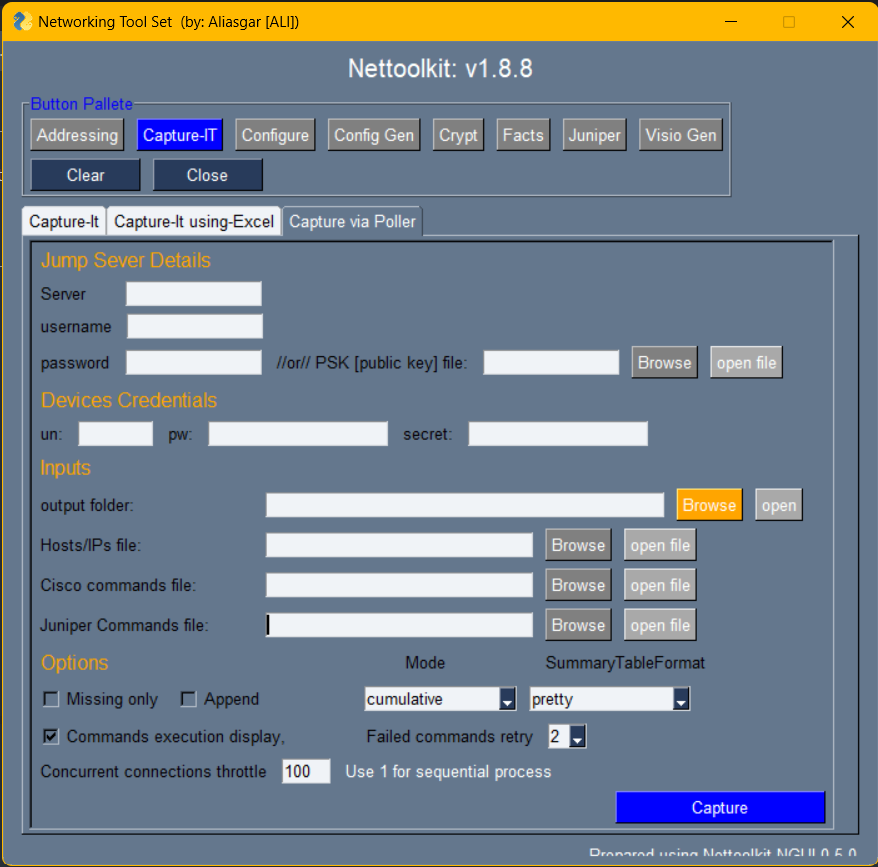Click the Python app icon in title bar
This screenshot has height=867, width=878.
[22, 22]
